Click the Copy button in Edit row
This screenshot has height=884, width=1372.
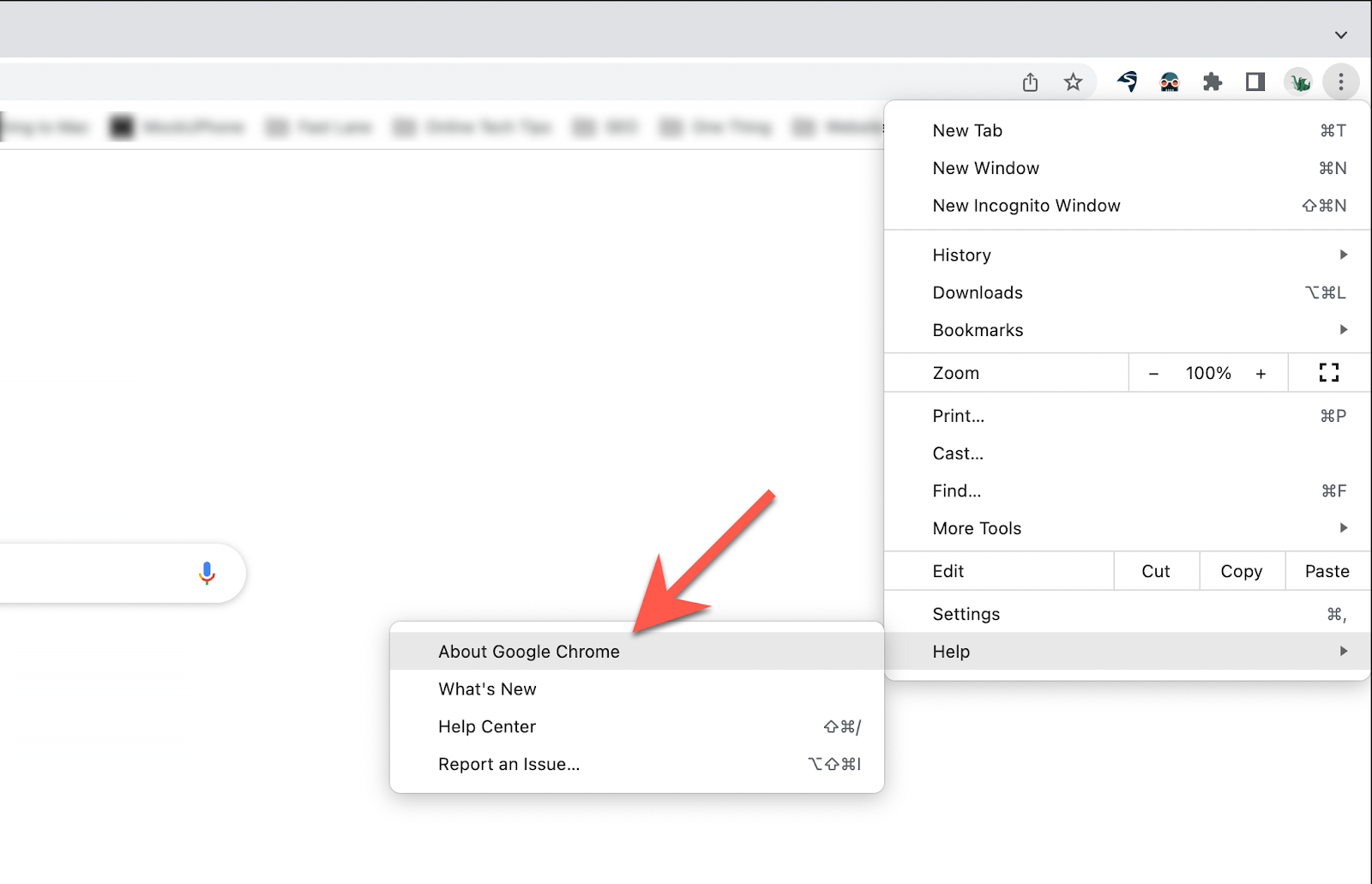[1242, 571]
